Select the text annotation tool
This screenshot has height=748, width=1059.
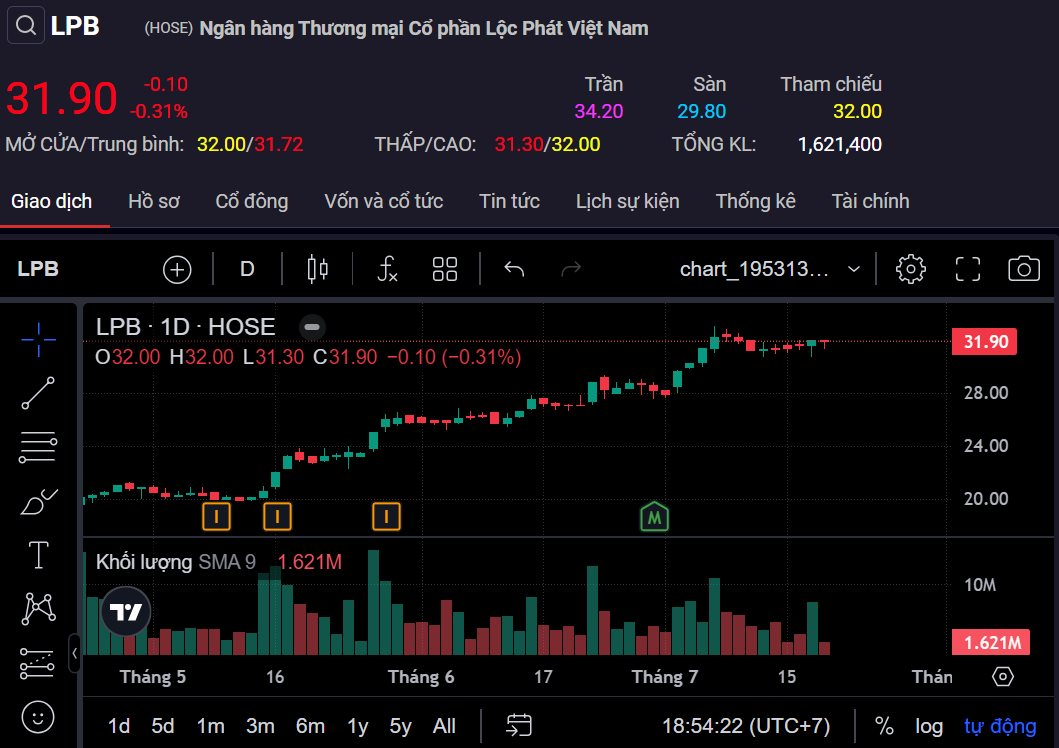(x=38, y=555)
